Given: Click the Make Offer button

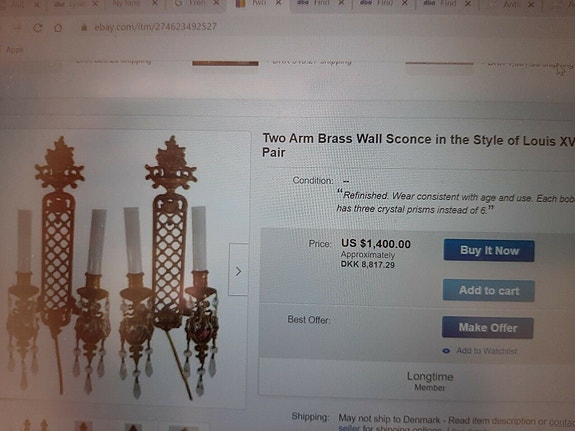Looking at the screenshot, I should (x=488, y=328).
